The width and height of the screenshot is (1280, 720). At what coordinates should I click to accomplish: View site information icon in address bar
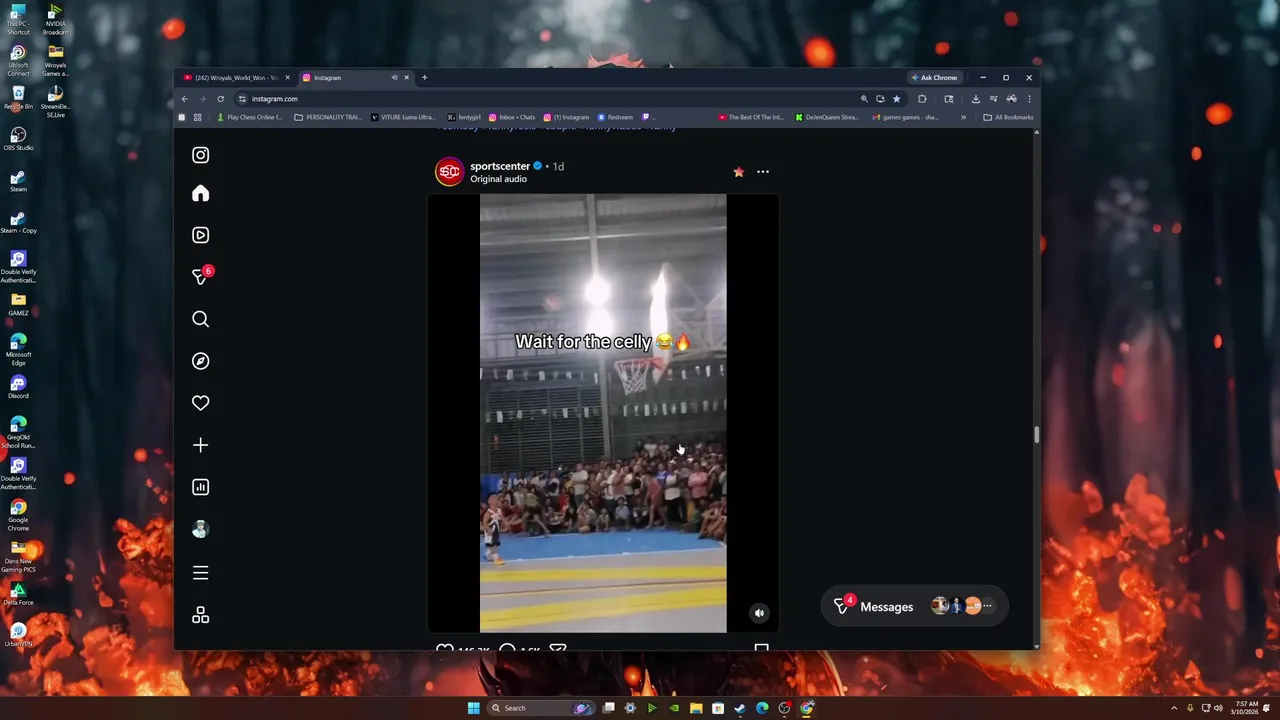tap(242, 99)
